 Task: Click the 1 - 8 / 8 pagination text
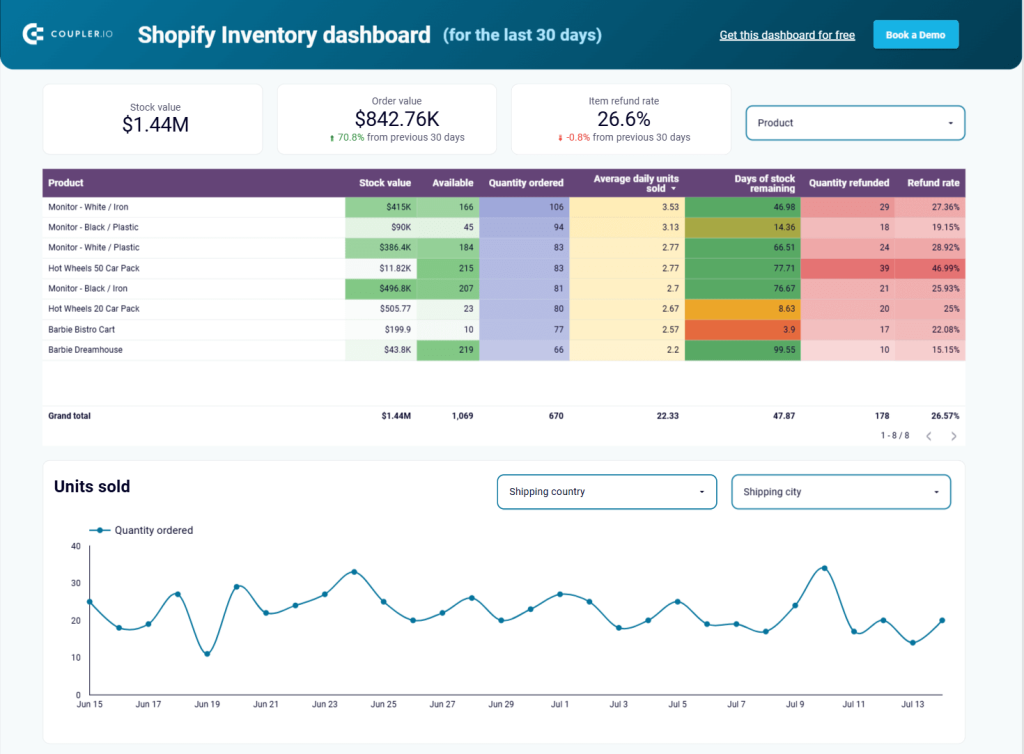894,435
